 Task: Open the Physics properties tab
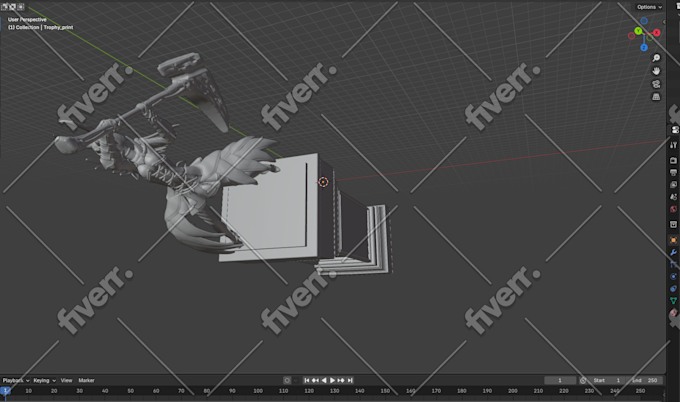(x=673, y=276)
